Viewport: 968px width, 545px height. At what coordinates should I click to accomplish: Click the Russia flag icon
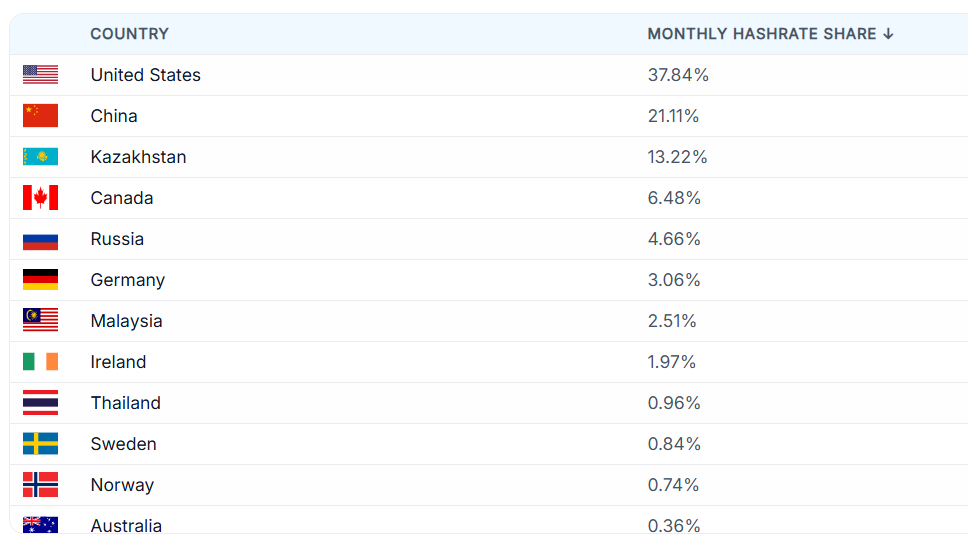coord(40,239)
